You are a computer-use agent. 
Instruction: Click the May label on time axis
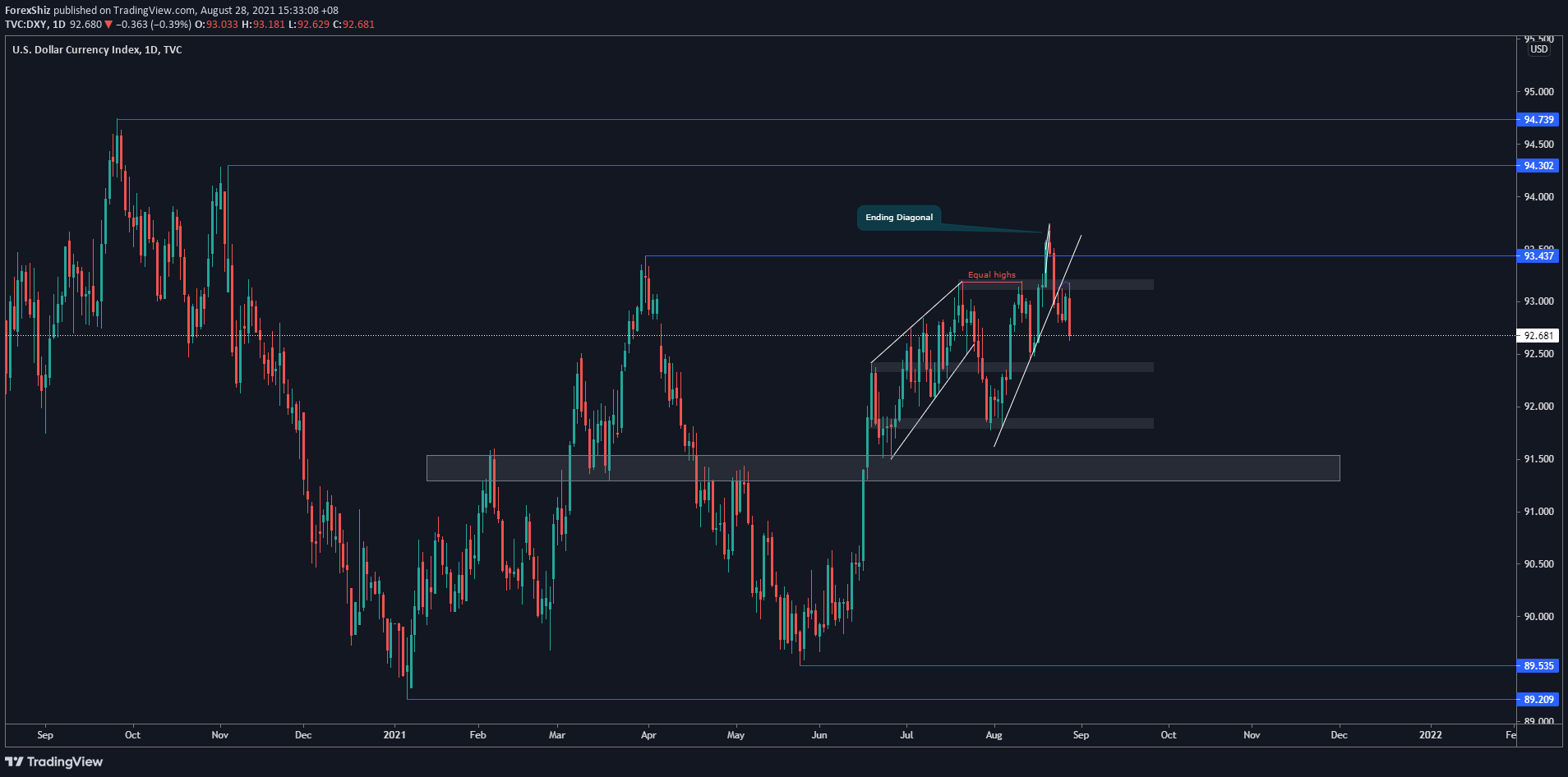736,735
